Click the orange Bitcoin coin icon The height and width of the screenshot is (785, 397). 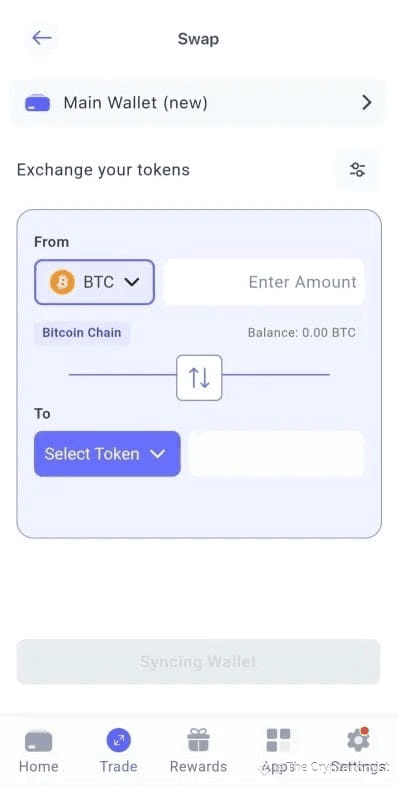pos(62,282)
